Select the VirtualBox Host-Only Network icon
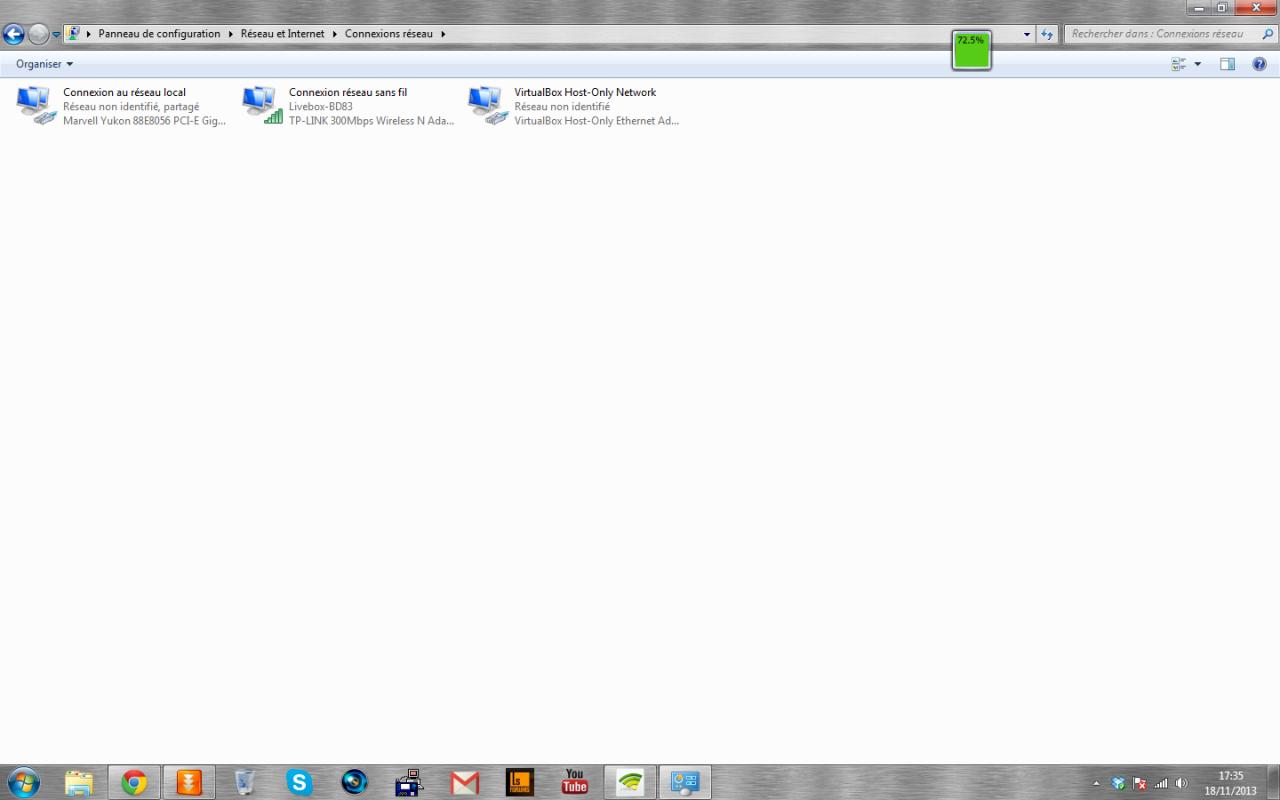Screen dimensions: 1280x800 pyautogui.click(x=489, y=105)
